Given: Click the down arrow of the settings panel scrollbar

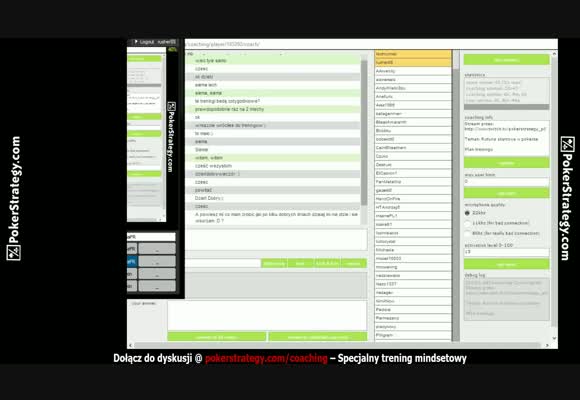Looking at the screenshot, I should click(554, 338).
